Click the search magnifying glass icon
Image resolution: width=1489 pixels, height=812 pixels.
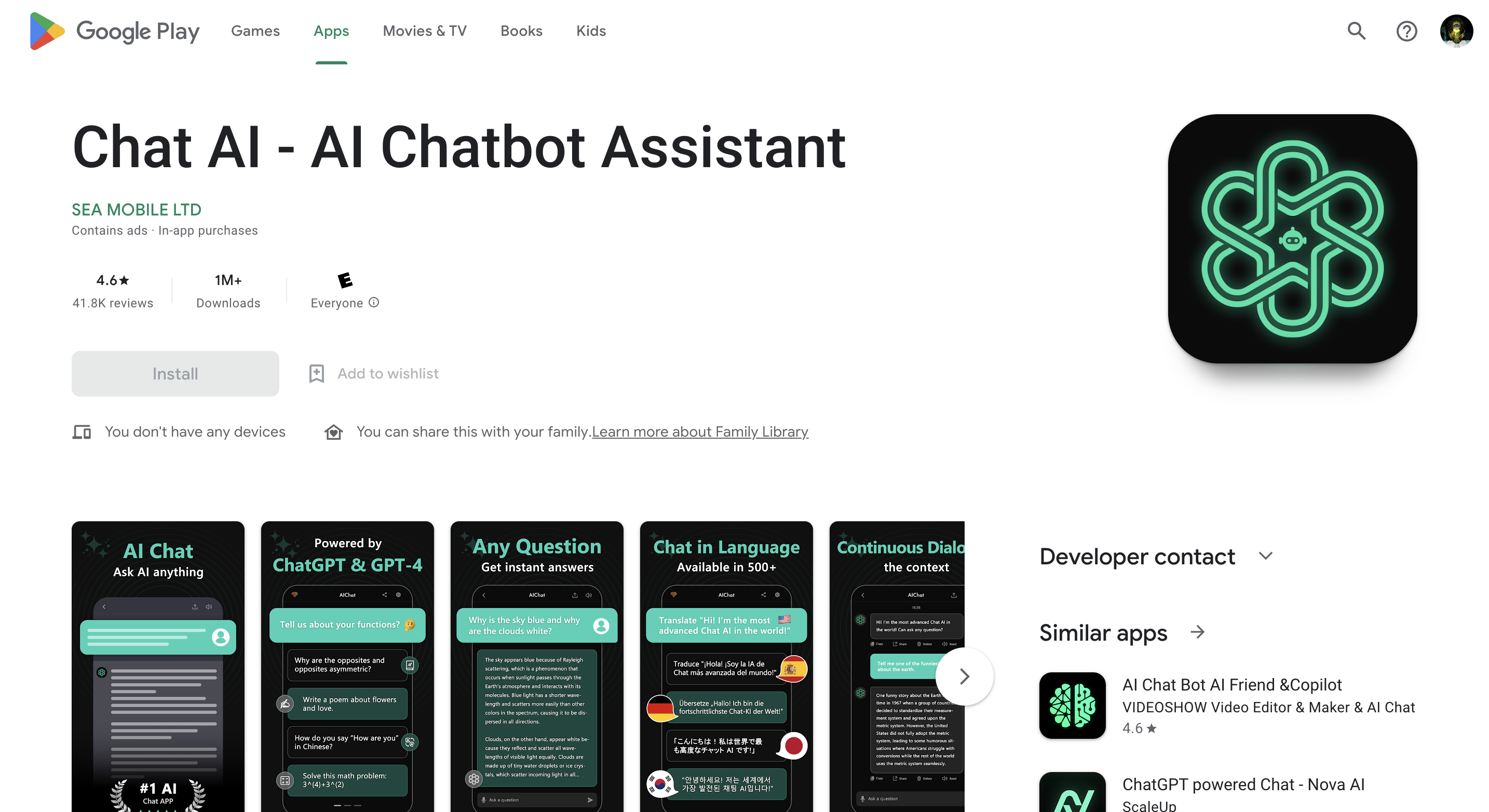tap(1357, 30)
